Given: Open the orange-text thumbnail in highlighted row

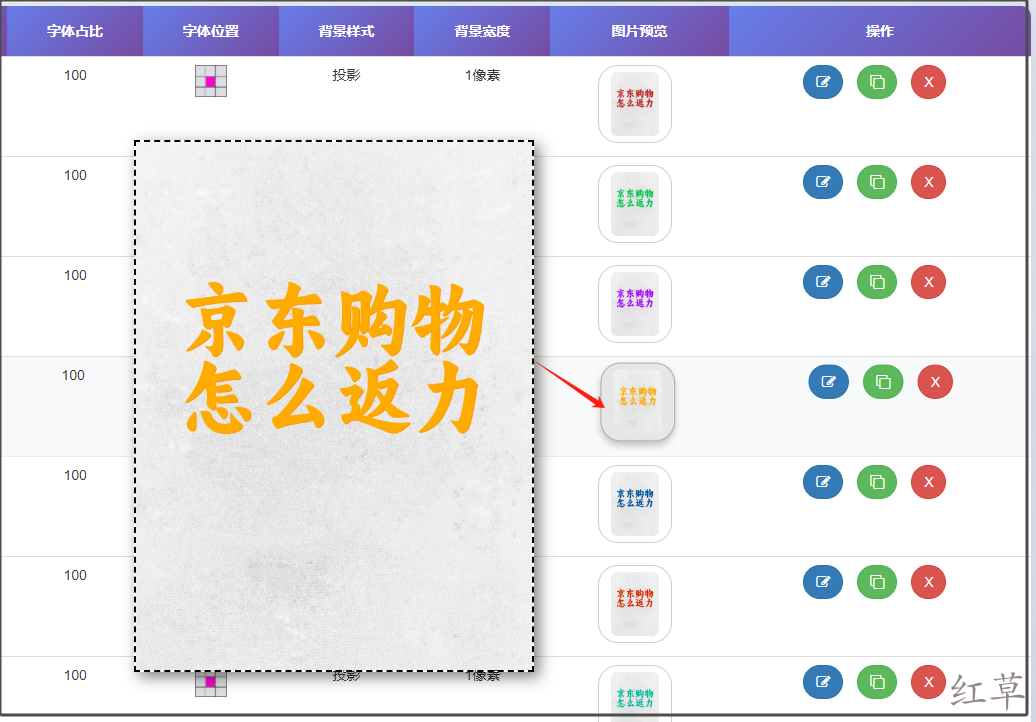Looking at the screenshot, I should (x=638, y=402).
